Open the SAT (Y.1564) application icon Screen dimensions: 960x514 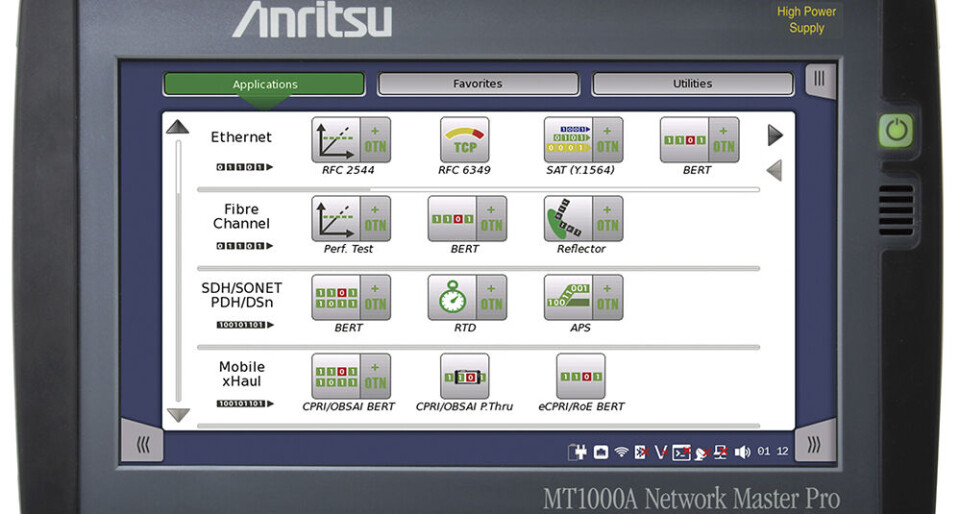(x=568, y=140)
